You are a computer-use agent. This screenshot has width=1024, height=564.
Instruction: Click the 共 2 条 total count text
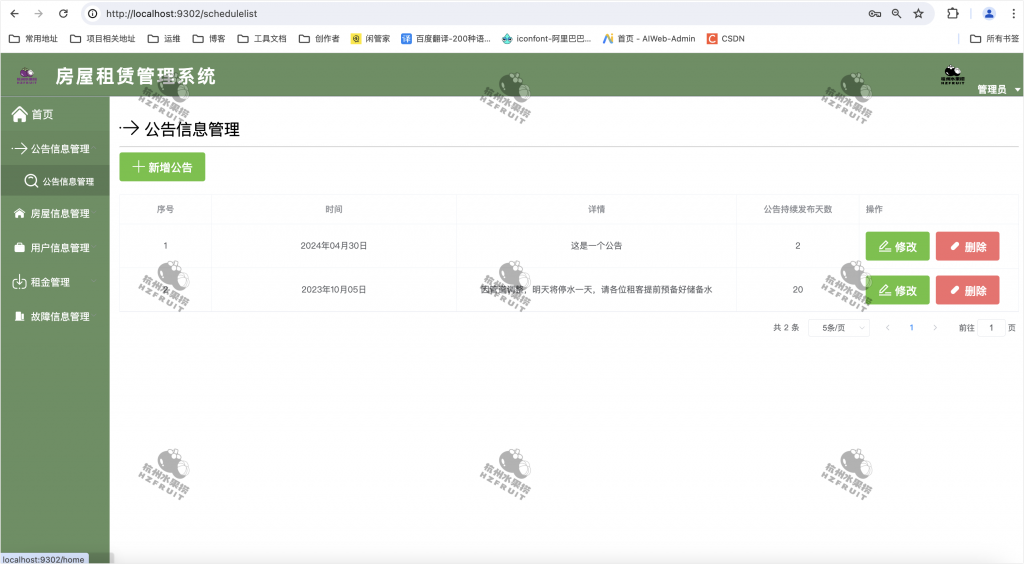coord(786,328)
